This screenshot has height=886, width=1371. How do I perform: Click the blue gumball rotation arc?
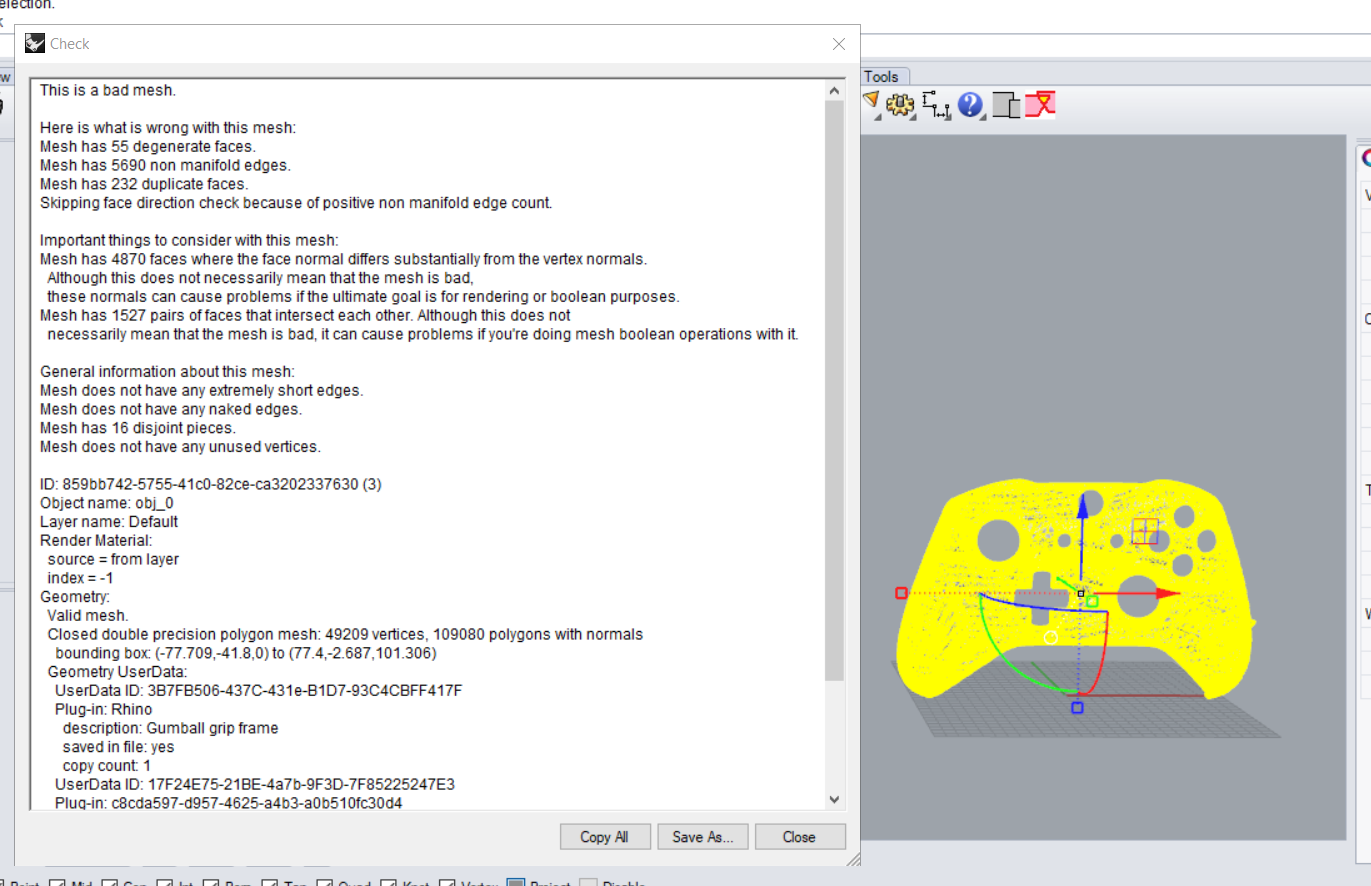tap(1040, 607)
